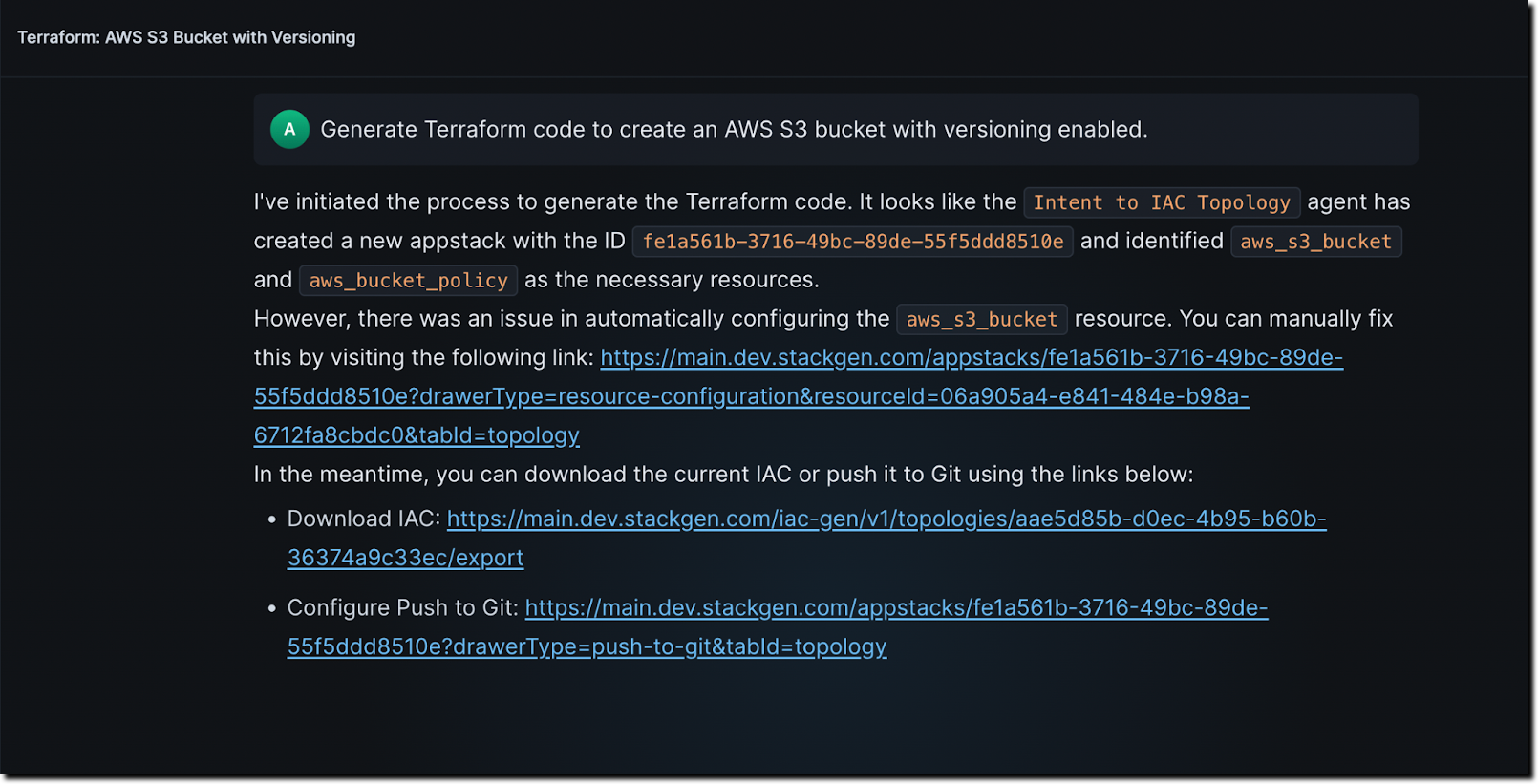The image size is (1538, 784).
Task: Click the aws_bucket_policy code chip
Action: click(408, 281)
